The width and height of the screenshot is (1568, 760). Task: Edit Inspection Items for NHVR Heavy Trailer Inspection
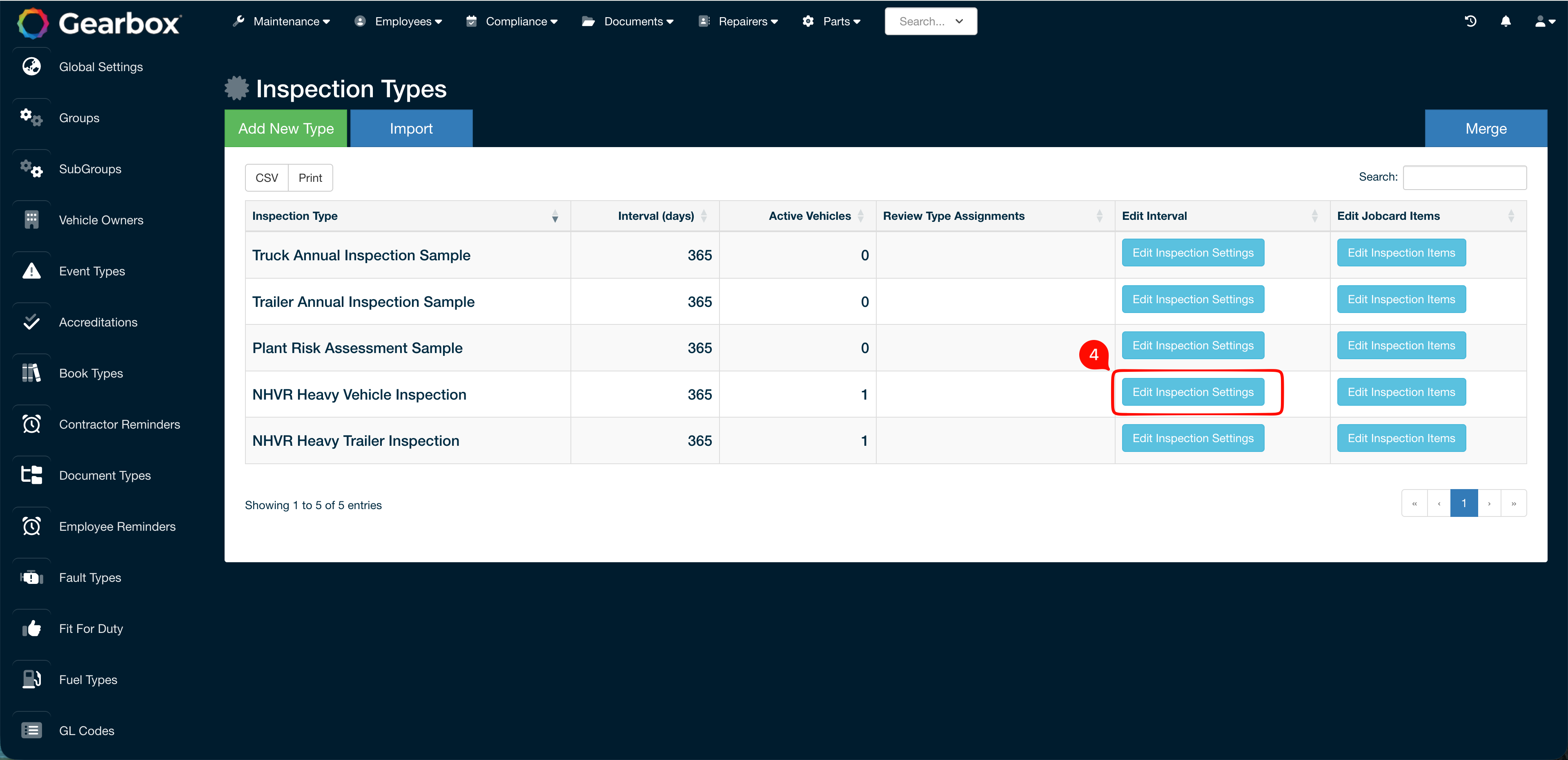(x=1401, y=438)
